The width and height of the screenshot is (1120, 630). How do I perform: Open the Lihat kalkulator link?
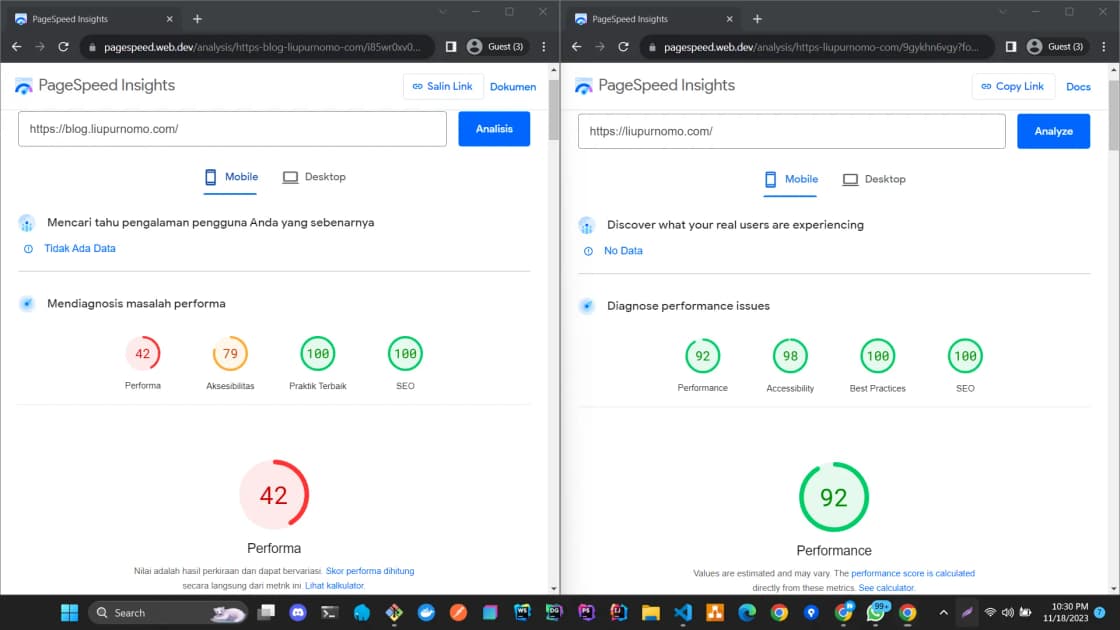(335, 586)
